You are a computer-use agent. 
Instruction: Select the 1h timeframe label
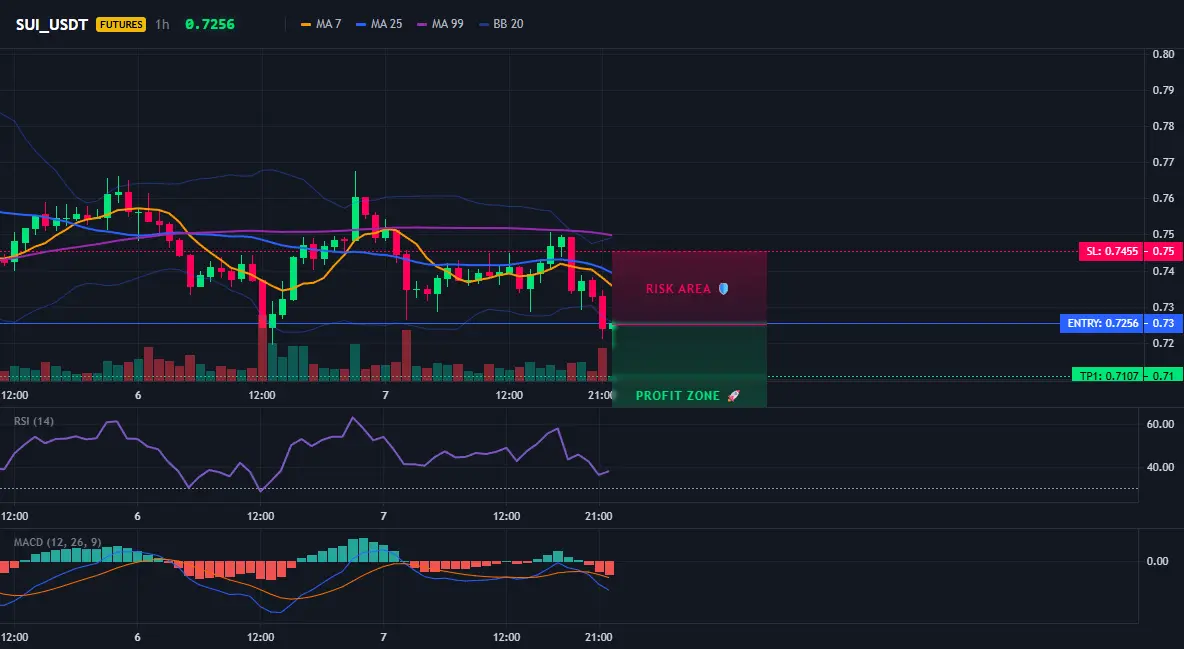coord(162,24)
